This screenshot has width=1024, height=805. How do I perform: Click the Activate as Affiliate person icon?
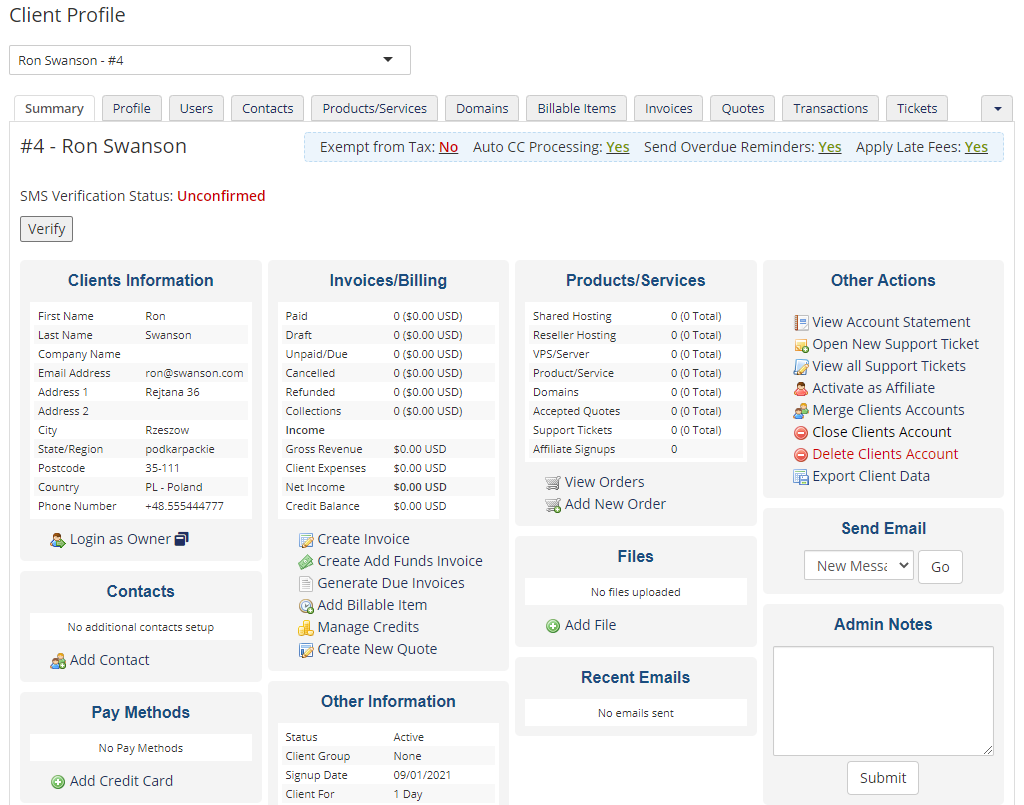tap(801, 388)
